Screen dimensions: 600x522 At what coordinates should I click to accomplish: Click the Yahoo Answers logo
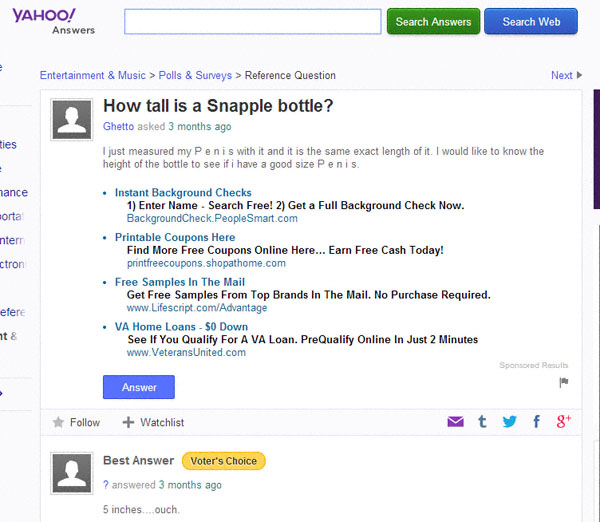click(47, 19)
